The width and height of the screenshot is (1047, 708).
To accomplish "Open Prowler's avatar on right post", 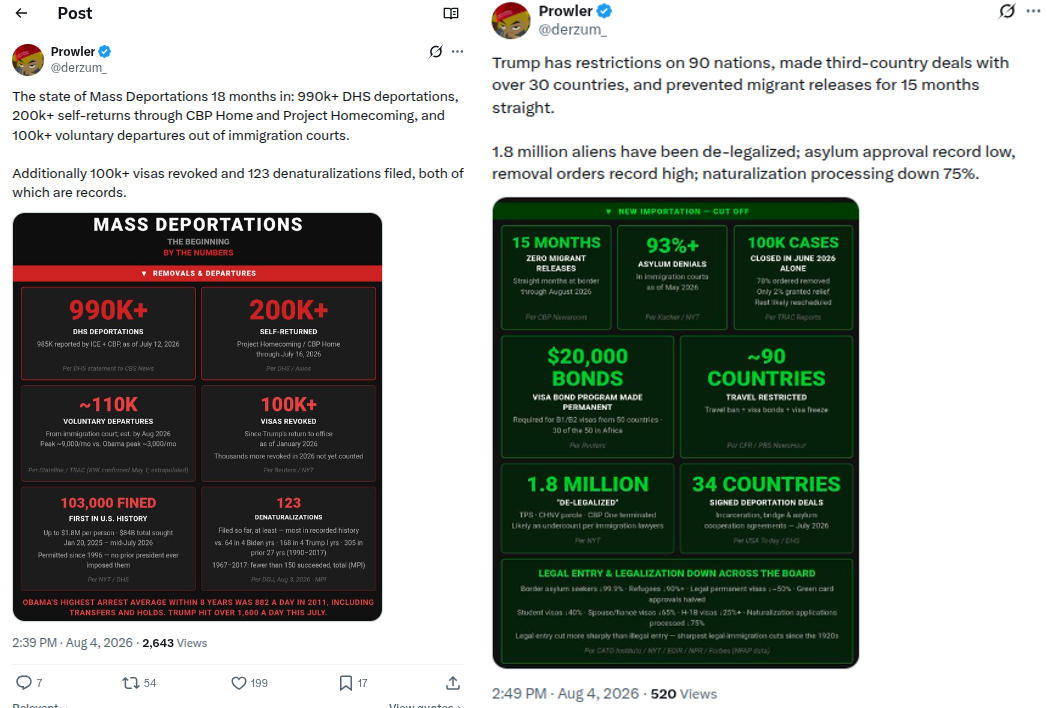I will 511,20.
